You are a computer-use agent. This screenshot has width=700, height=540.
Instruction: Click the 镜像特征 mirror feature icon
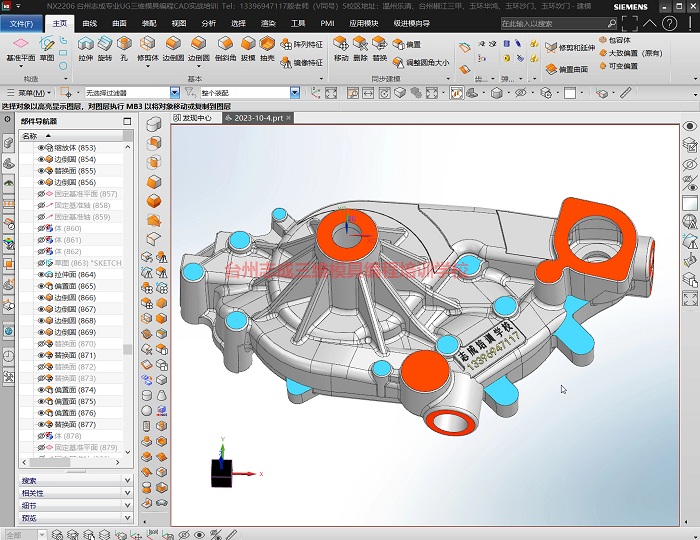click(x=286, y=62)
